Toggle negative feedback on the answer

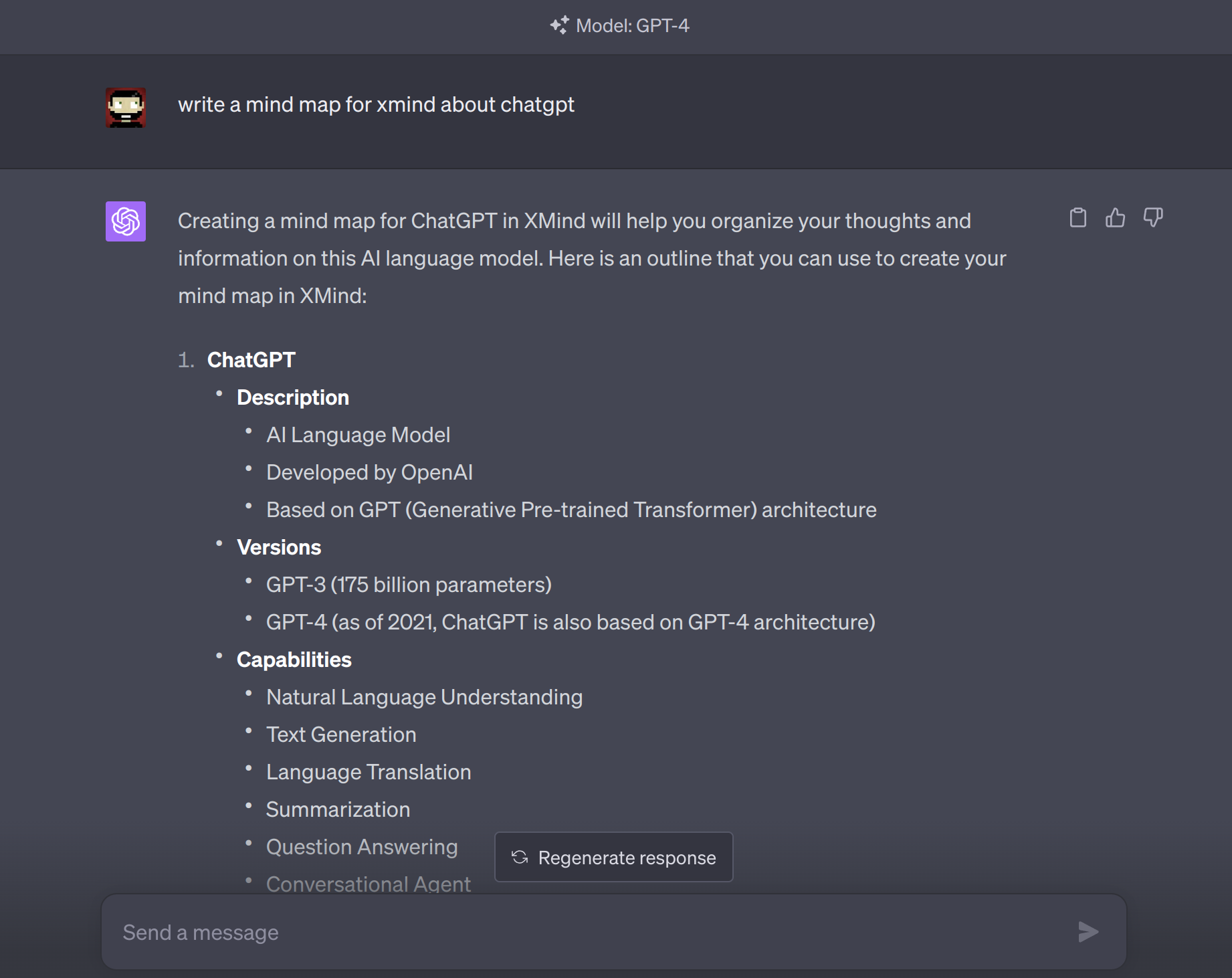tap(1152, 217)
